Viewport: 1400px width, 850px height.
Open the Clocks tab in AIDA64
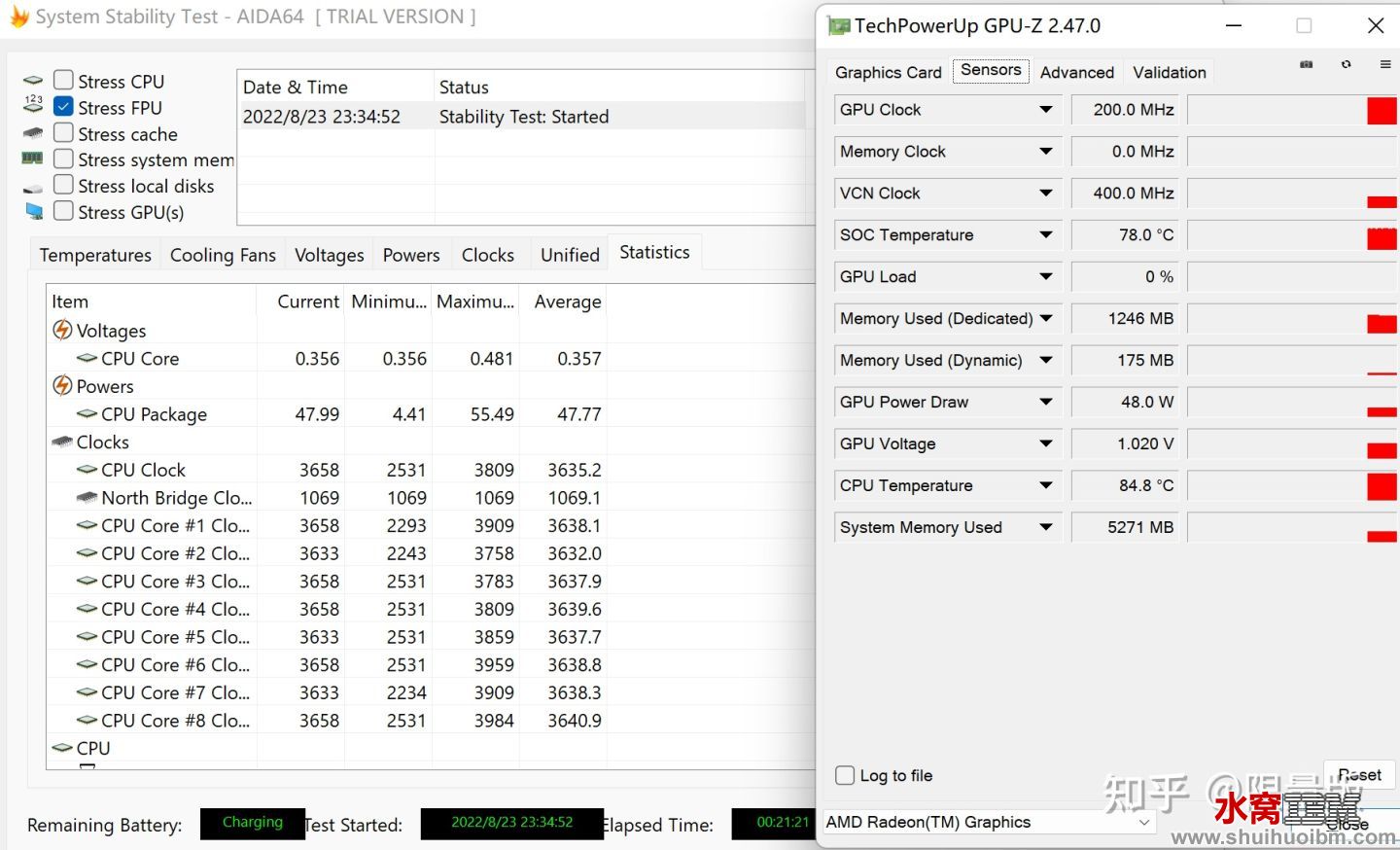tap(488, 255)
